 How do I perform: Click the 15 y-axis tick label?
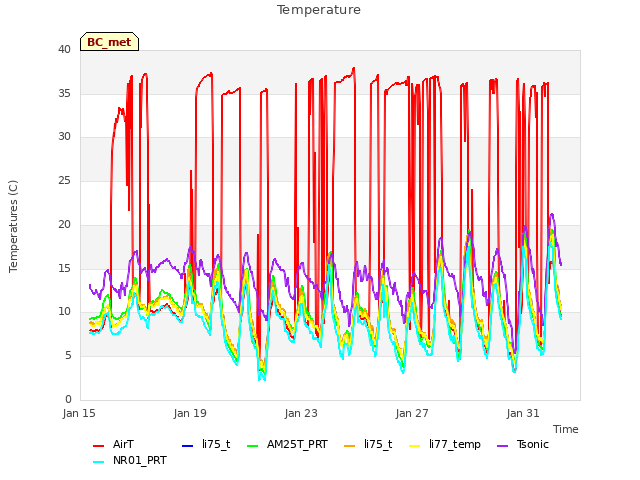point(64,268)
